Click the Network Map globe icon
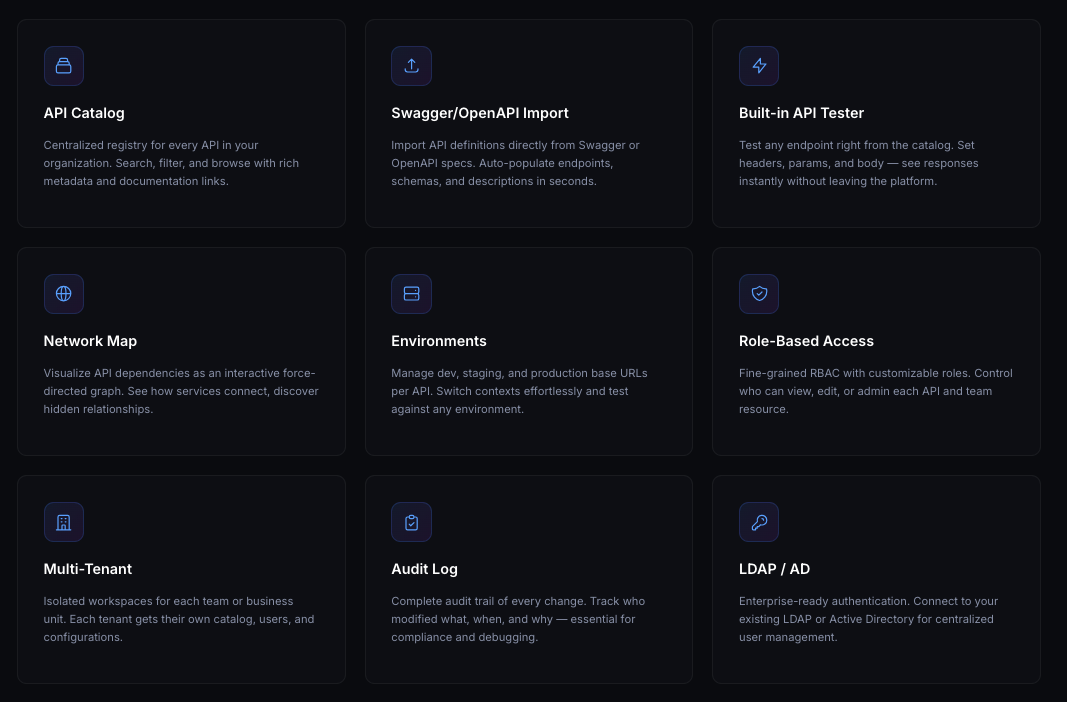The image size is (1067, 702). (64, 294)
